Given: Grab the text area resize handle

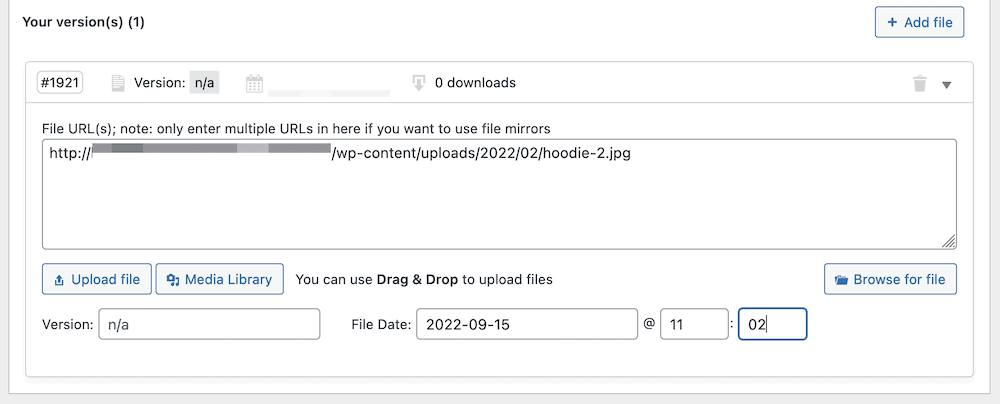Looking at the screenshot, I should (x=949, y=241).
